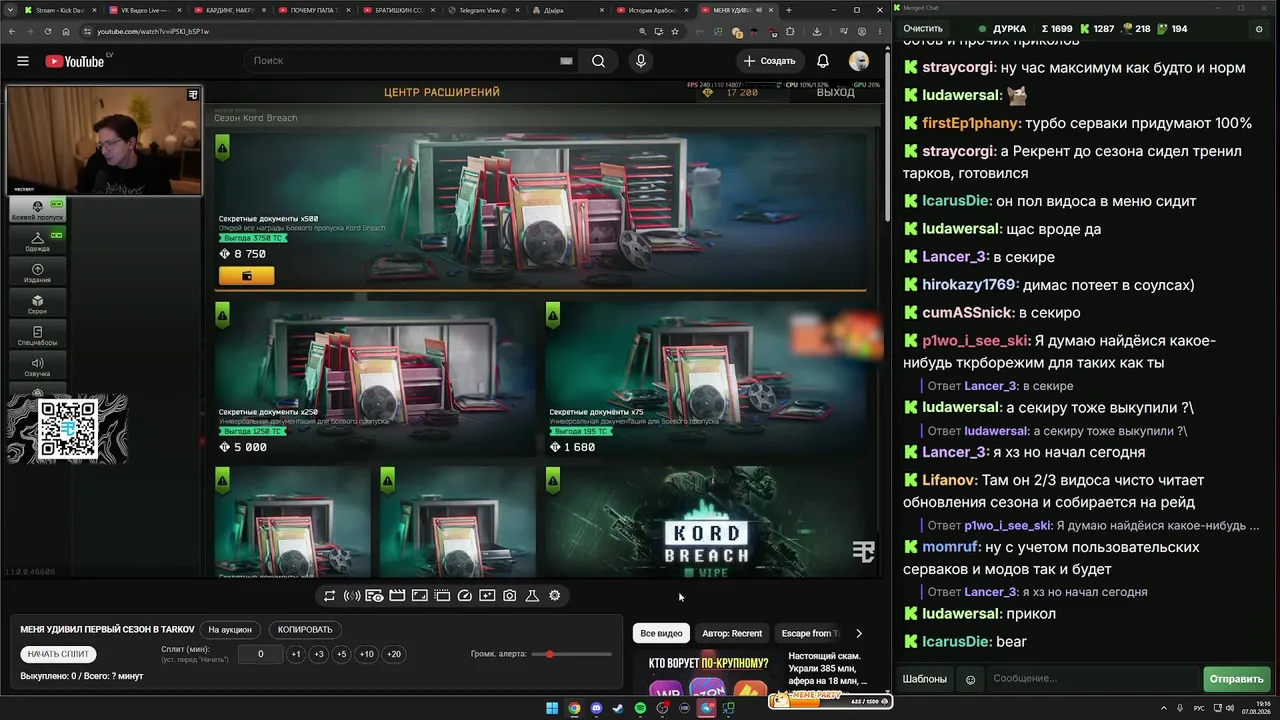The image size is (1280, 720).
Task: Open the Боевой пропуск category
Action: point(37,210)
